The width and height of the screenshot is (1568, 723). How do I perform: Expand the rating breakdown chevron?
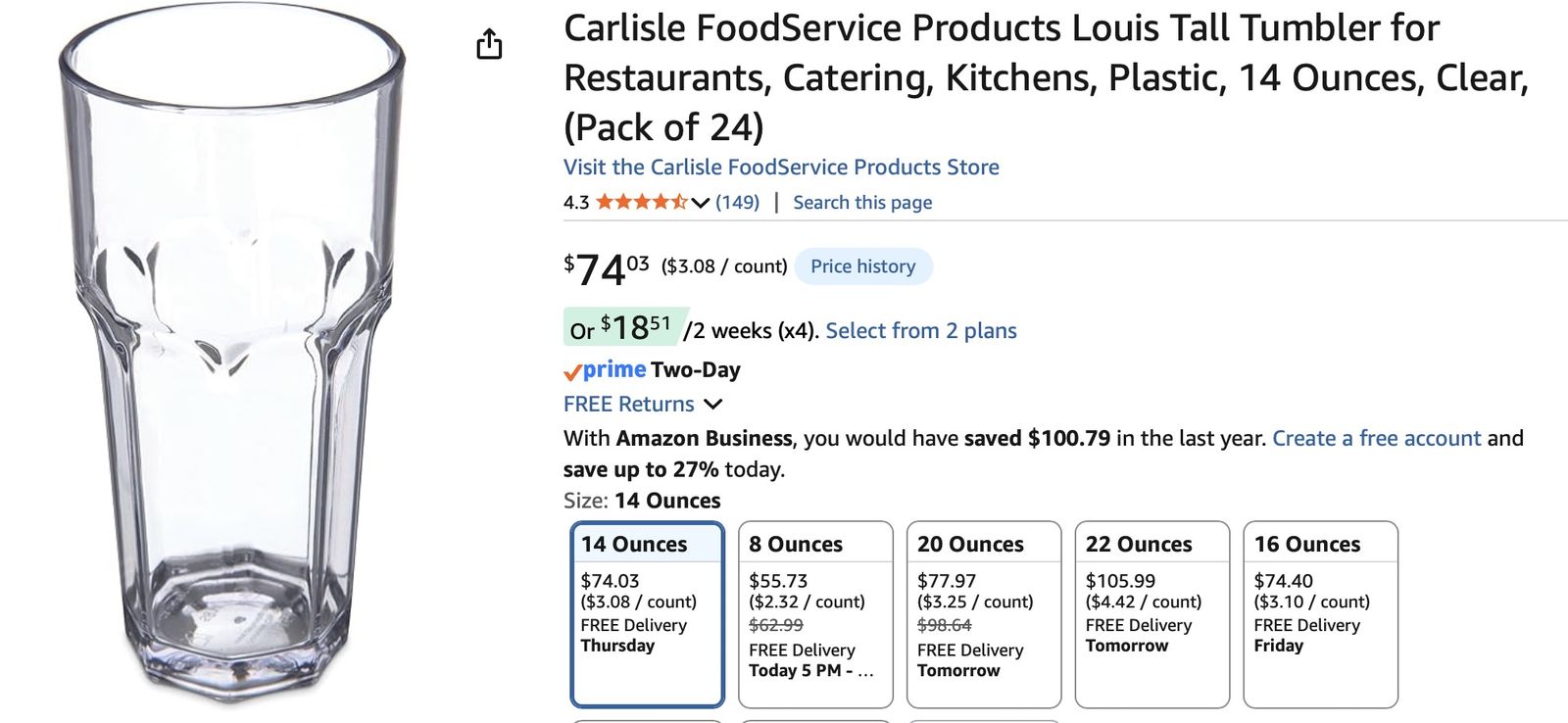pyautogui.click(x=700, y=203)
